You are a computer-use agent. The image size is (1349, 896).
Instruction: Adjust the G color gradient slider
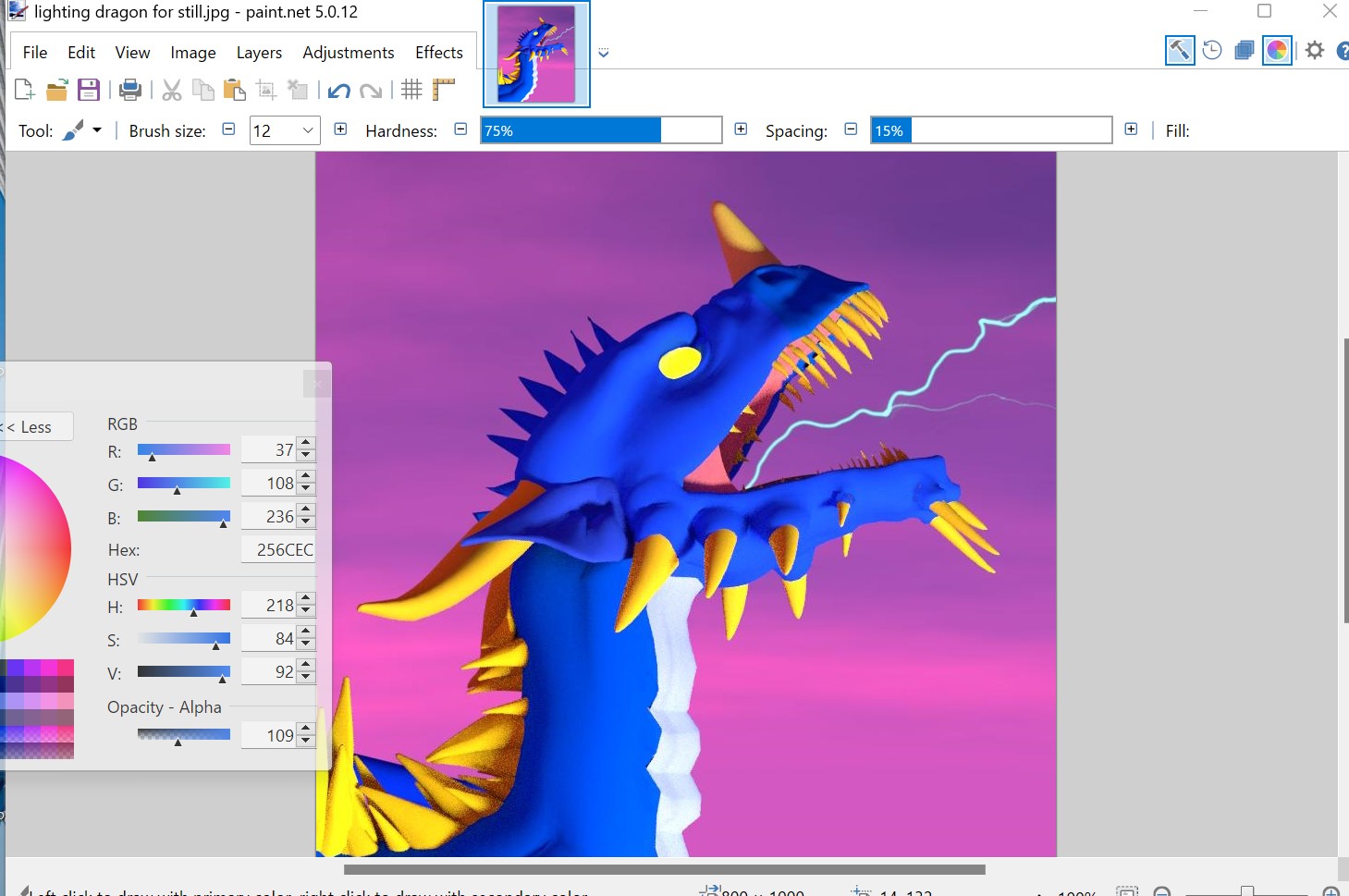[x=184, y=484]
